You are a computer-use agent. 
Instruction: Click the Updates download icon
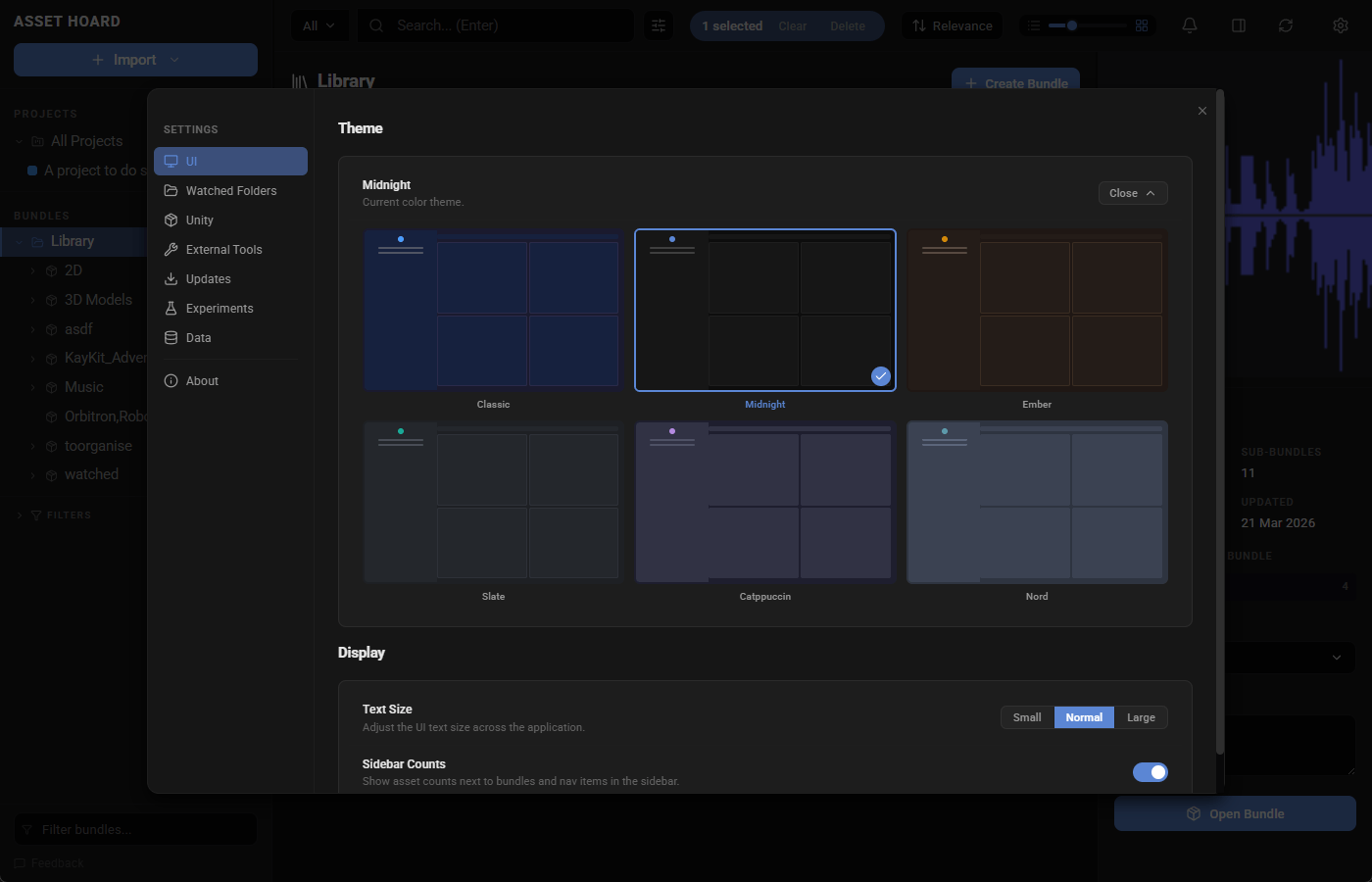pos(171,278)
